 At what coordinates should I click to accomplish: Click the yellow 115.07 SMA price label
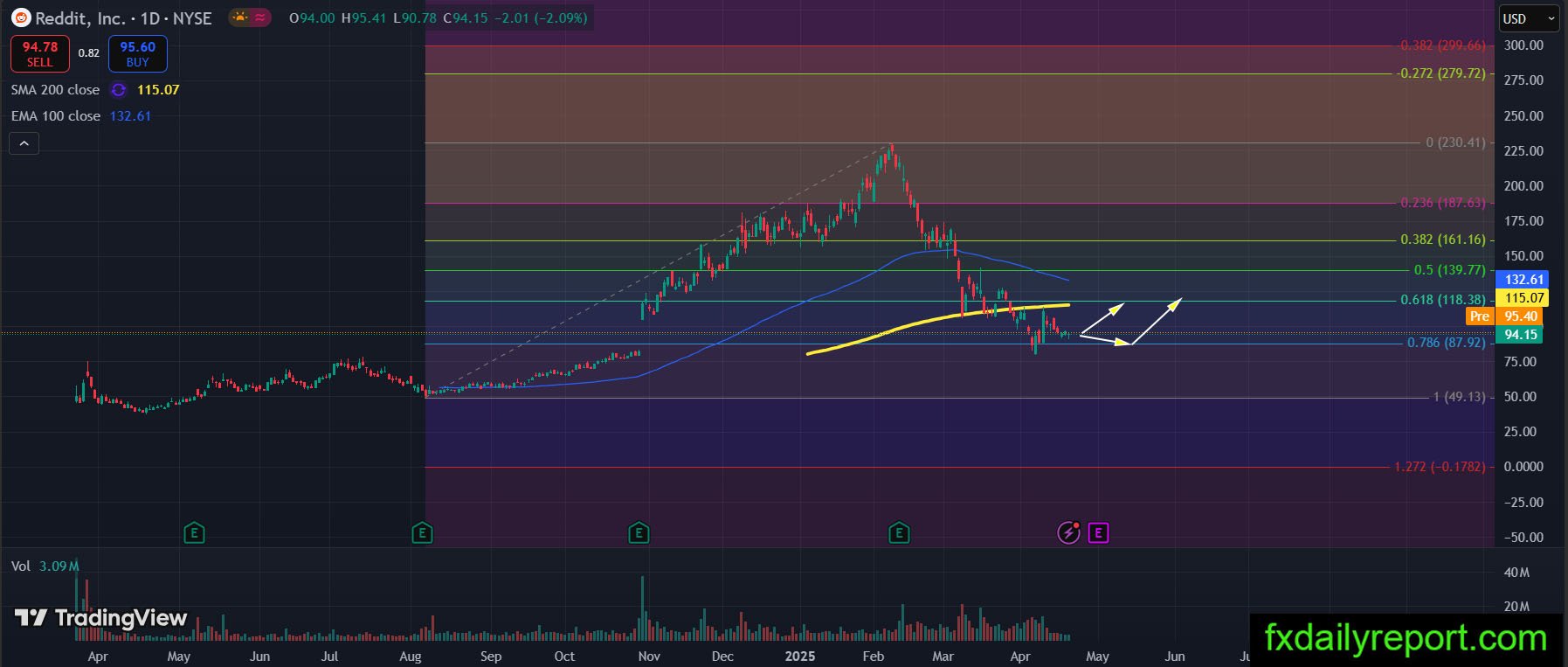tap(1524, 298)
